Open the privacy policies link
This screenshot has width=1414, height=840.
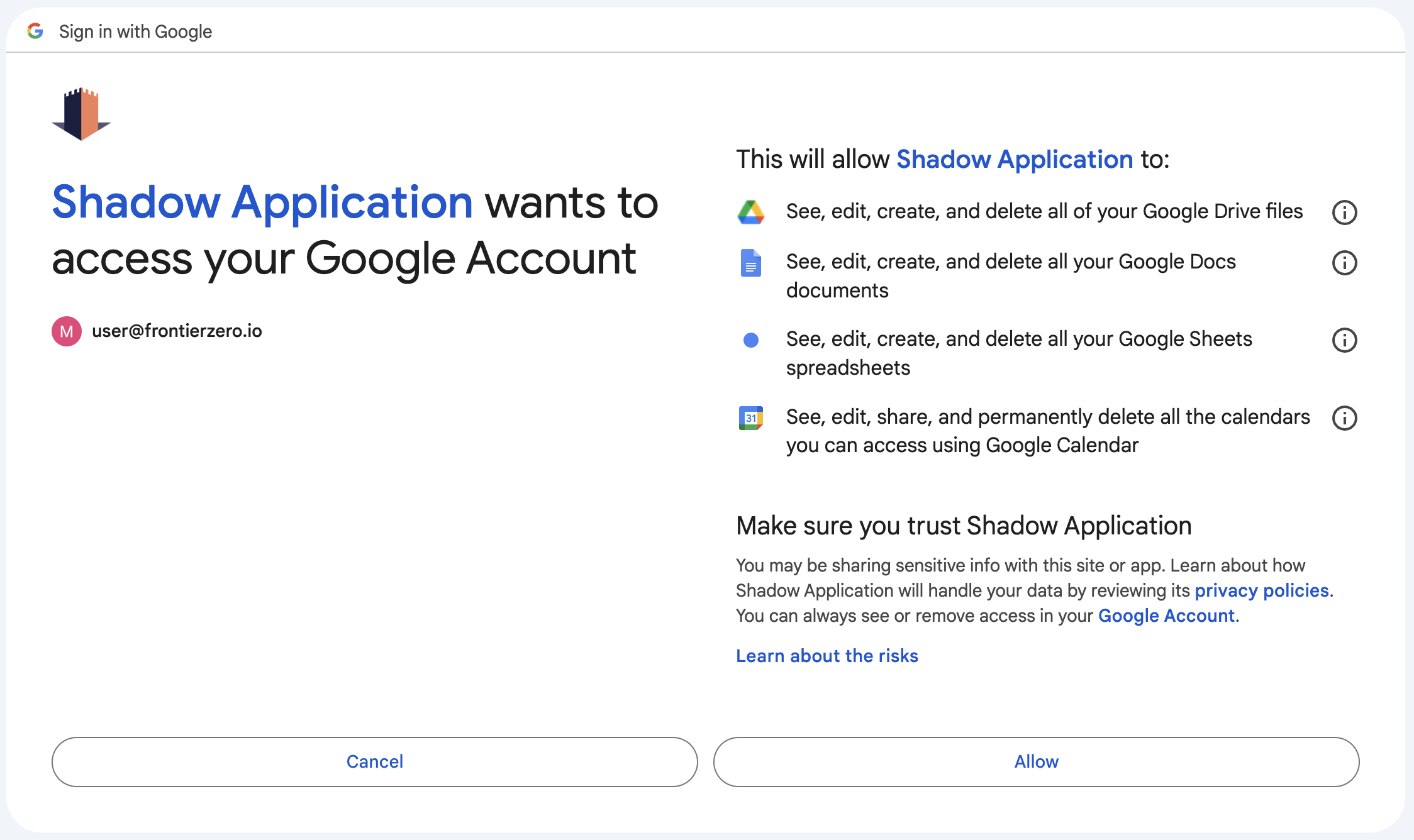click(x=1262, y=590)
